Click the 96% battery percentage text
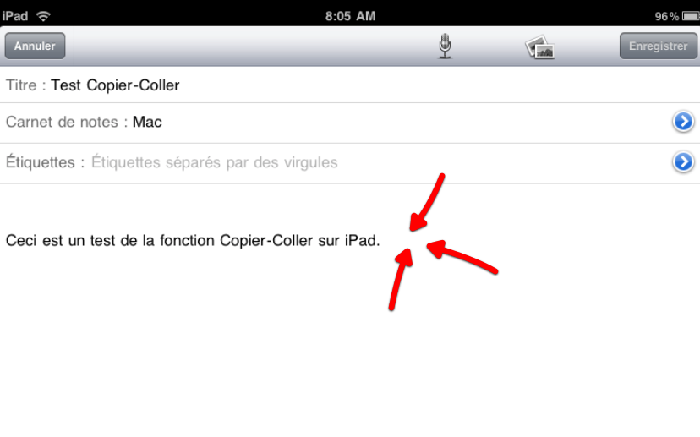Image resolution: width=700 pixels, height=437 pixels. click(667, 17)
